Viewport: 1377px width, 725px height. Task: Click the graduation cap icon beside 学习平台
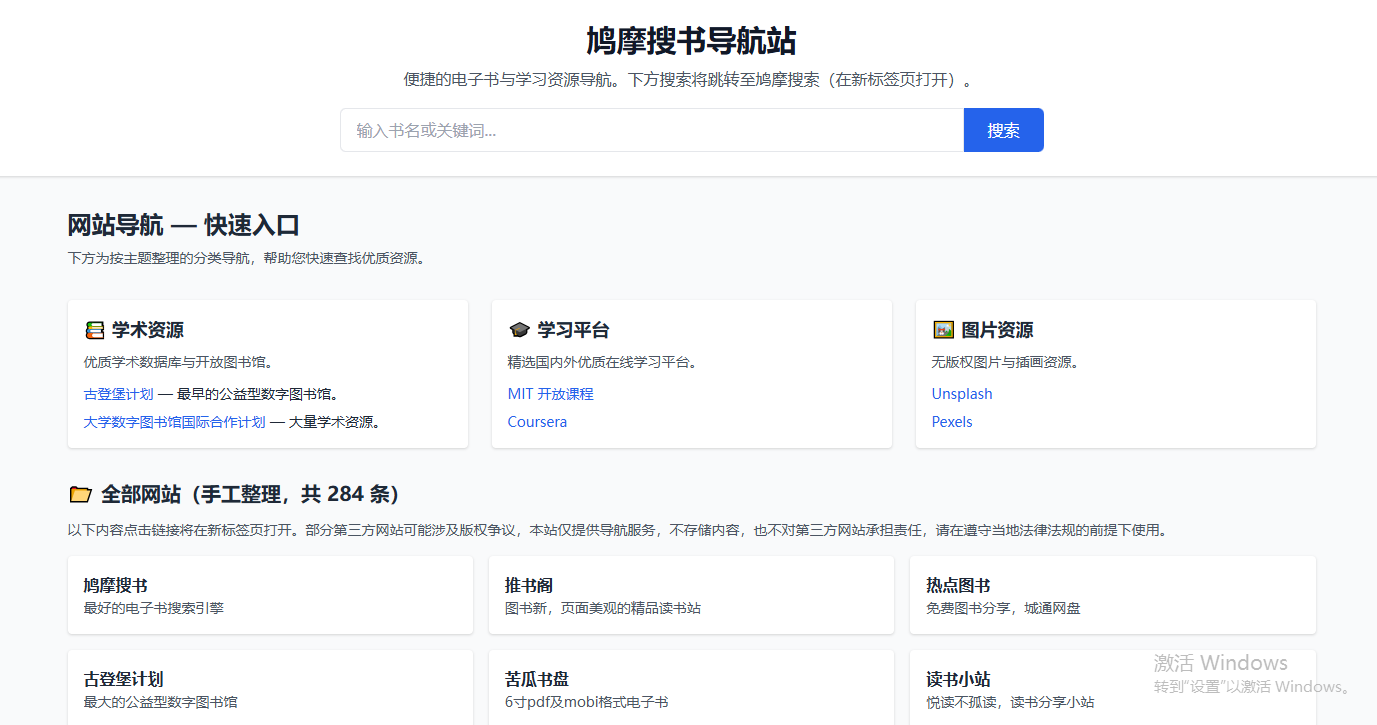[519, 330]
